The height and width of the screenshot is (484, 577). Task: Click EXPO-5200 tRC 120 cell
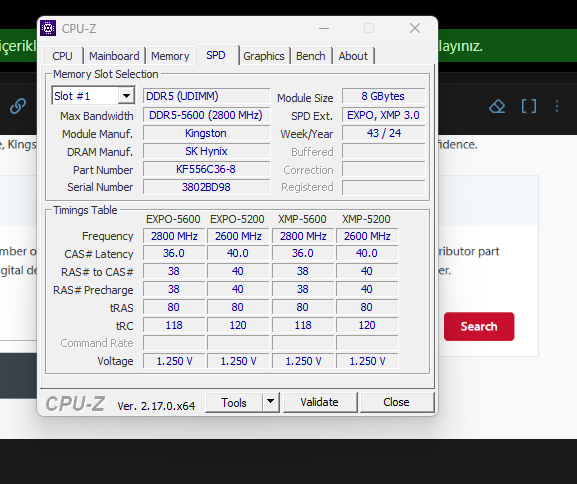(238, 325)
